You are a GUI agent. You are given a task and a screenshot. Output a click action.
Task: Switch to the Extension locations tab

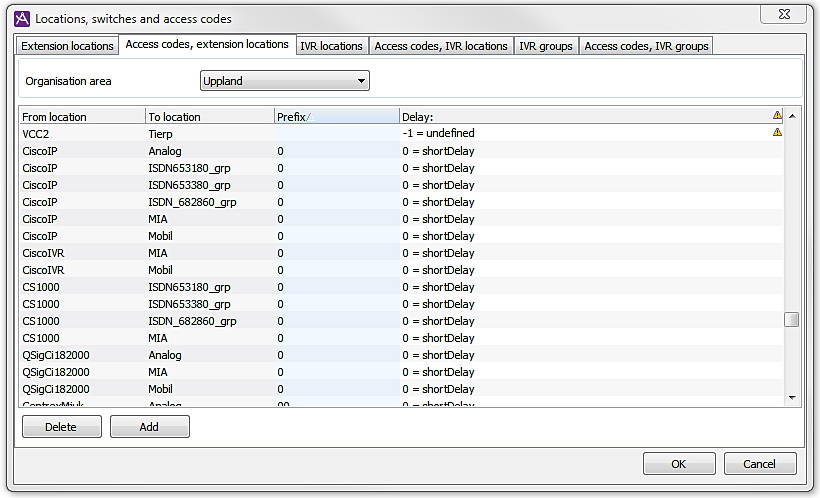point(68,46)
